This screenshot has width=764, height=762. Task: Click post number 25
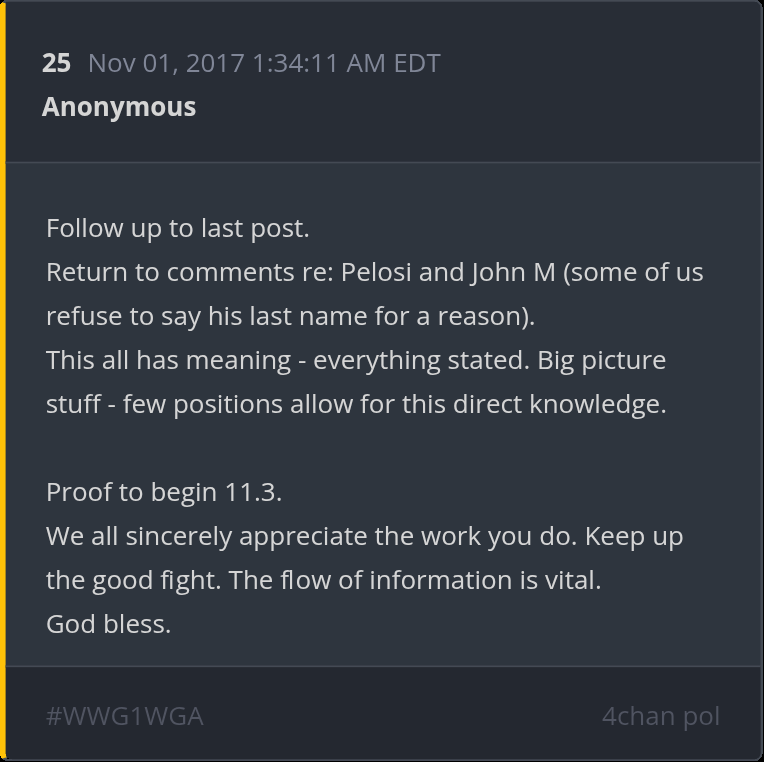(56, 63)
